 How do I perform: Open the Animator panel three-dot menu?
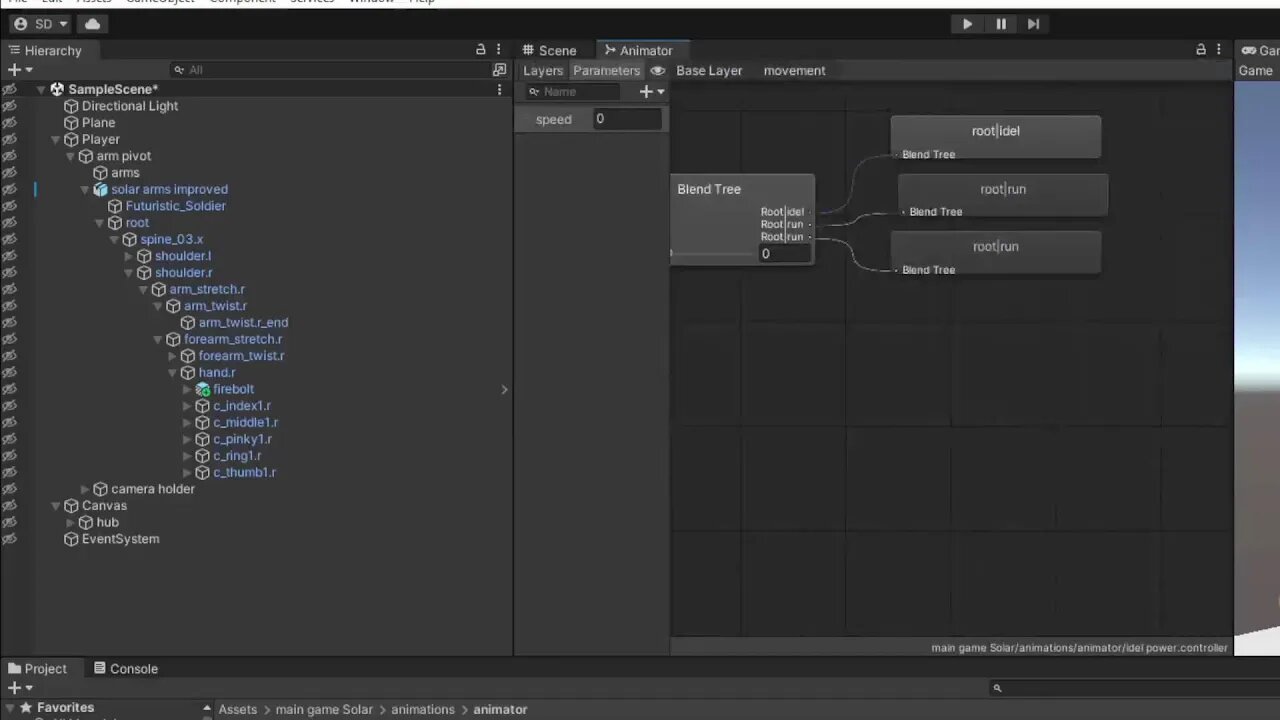coord(1219,50)
